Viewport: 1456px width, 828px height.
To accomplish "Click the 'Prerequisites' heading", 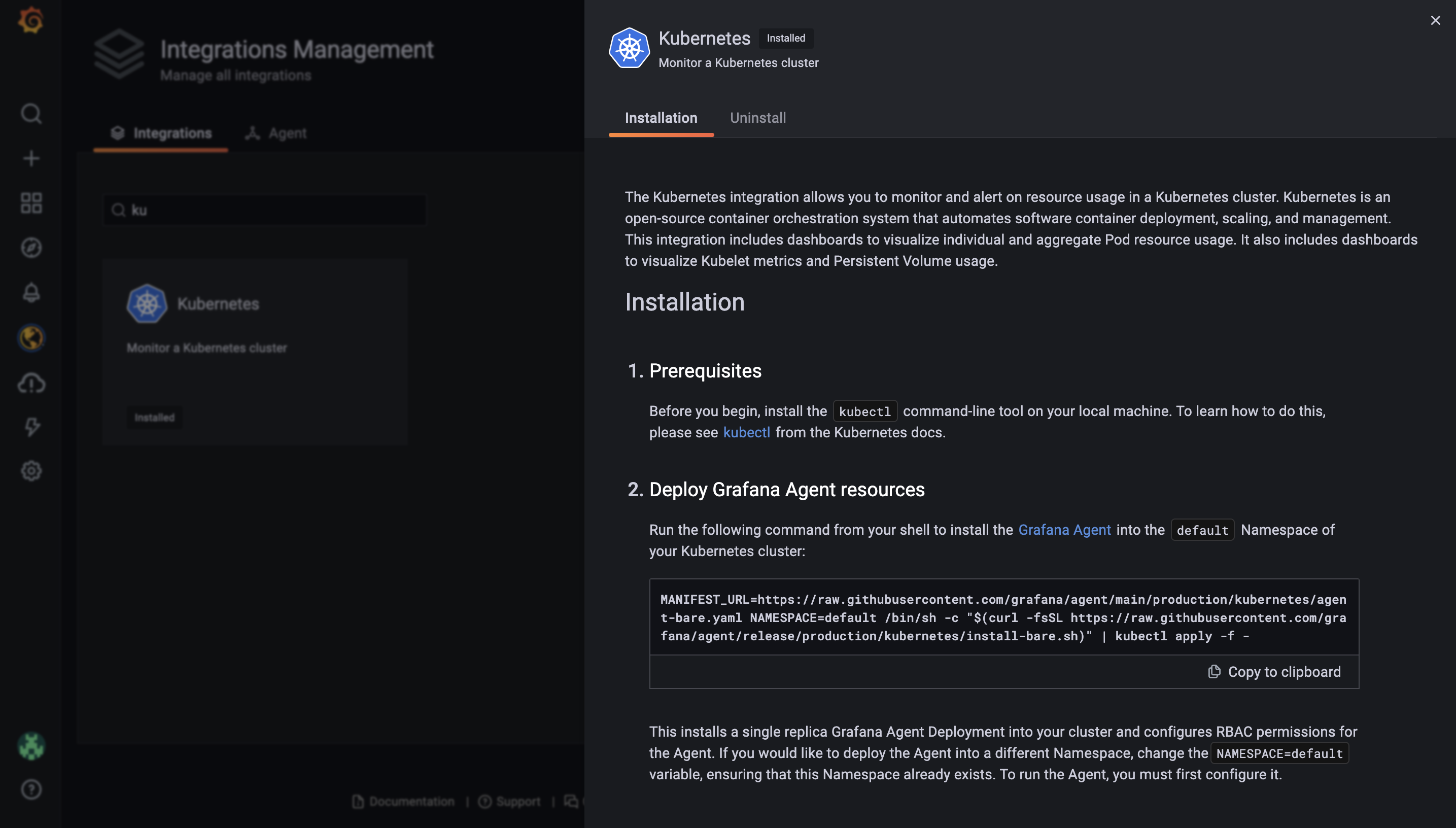I will 705,371.
